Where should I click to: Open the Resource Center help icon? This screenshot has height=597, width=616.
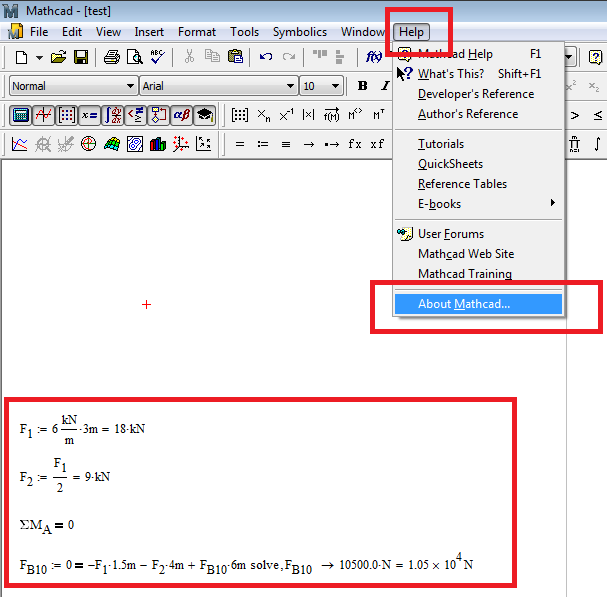point(596,57)
